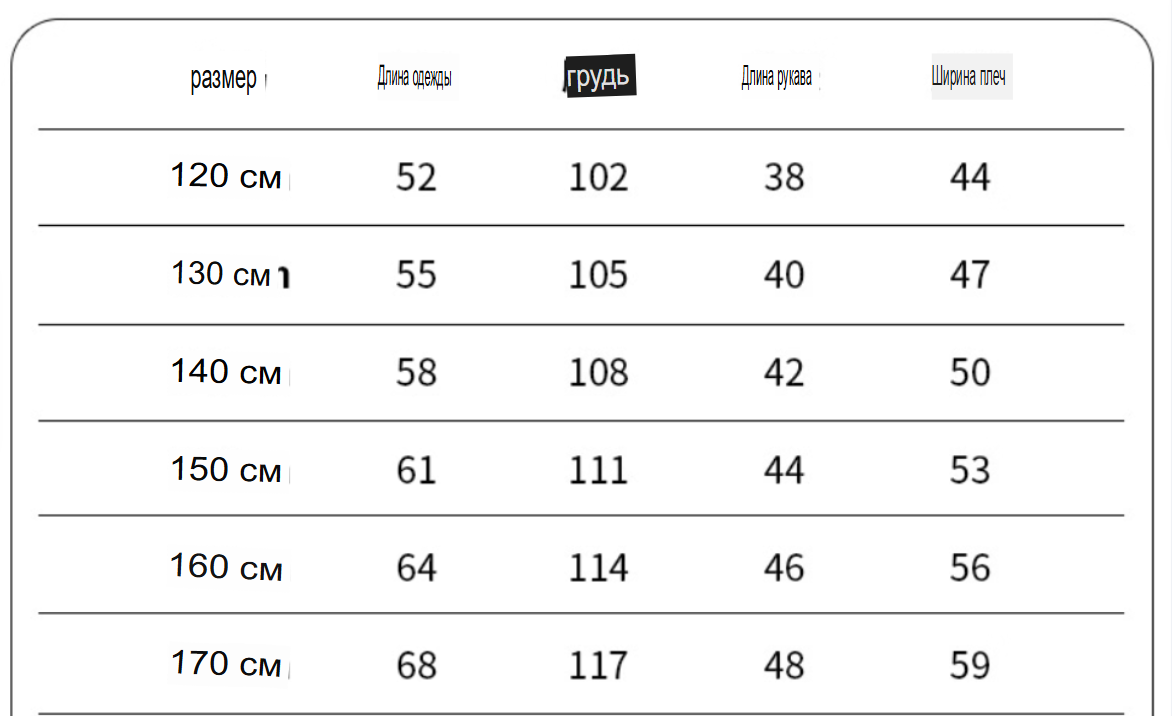Select the 120 см size row label

pos(226,176)
